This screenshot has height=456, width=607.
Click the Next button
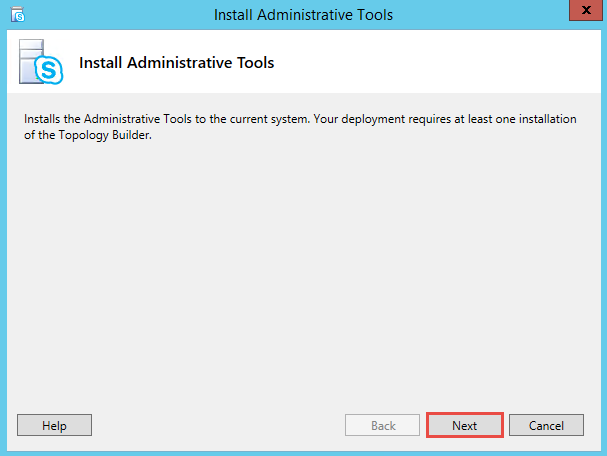coord(464,425)
